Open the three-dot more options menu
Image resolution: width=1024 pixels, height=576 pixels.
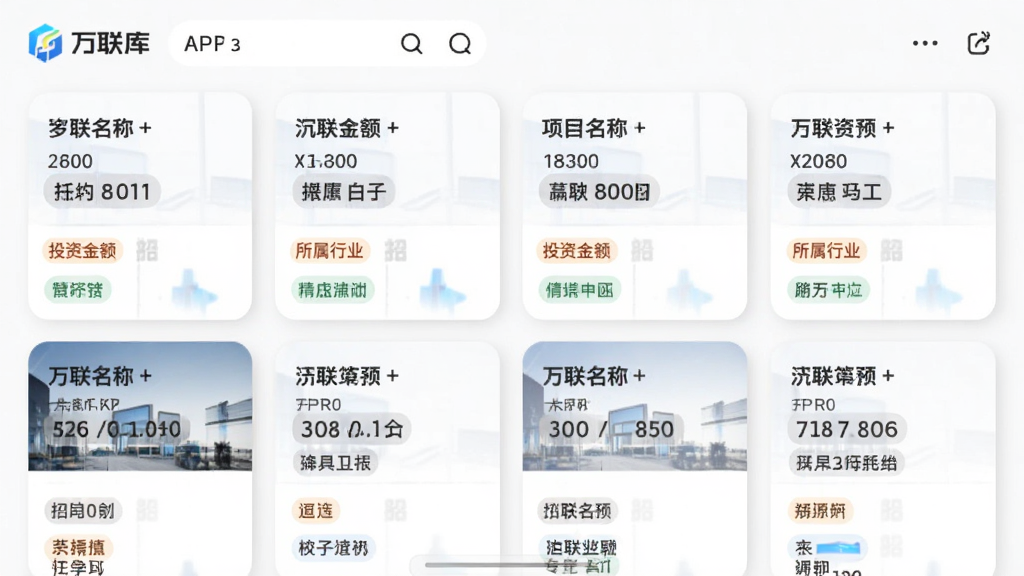pos(925,43)
